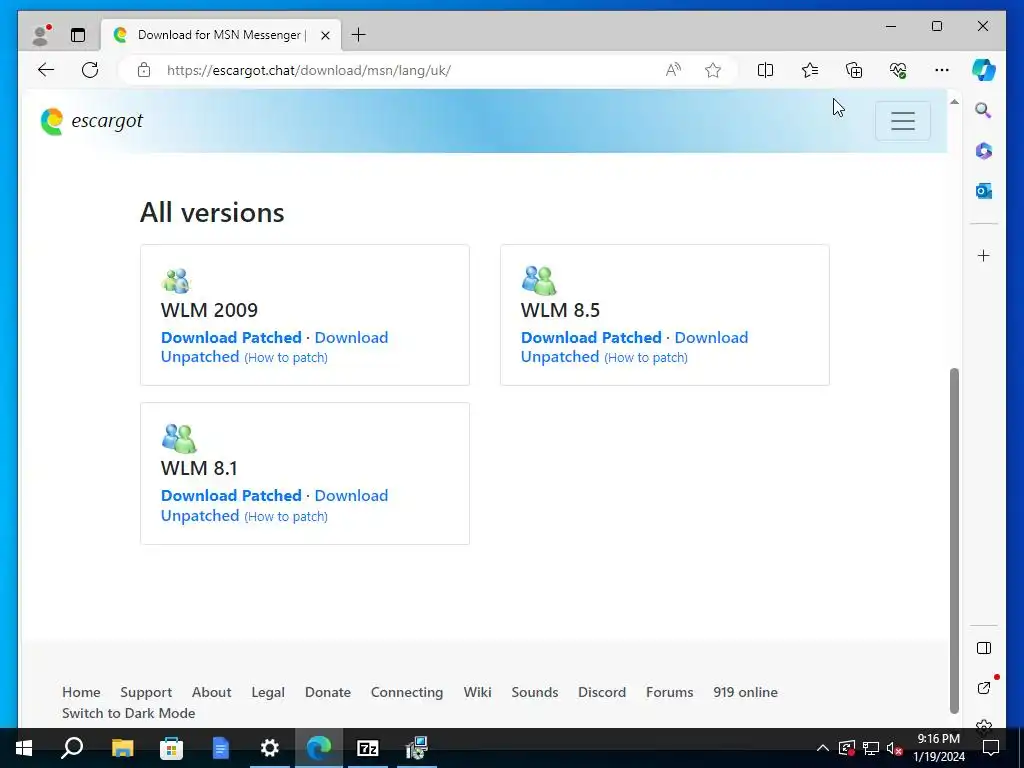
Task: Open the taskbar clock and date
Action: pyautogui.click(x=938, y=748)
